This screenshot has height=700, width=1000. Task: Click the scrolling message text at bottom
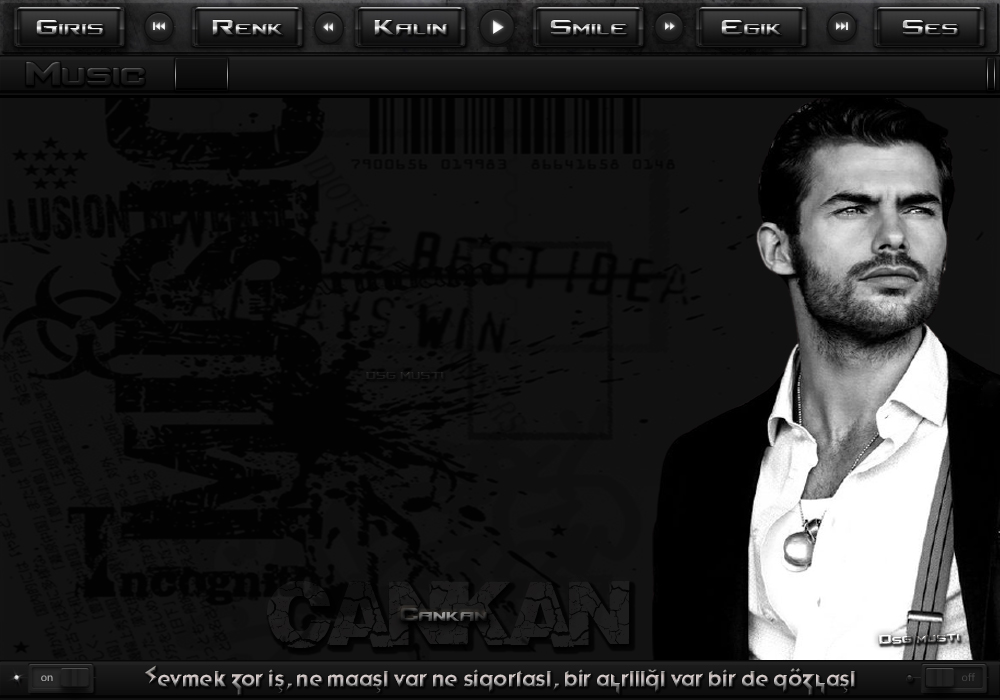(x=500, y=677)
